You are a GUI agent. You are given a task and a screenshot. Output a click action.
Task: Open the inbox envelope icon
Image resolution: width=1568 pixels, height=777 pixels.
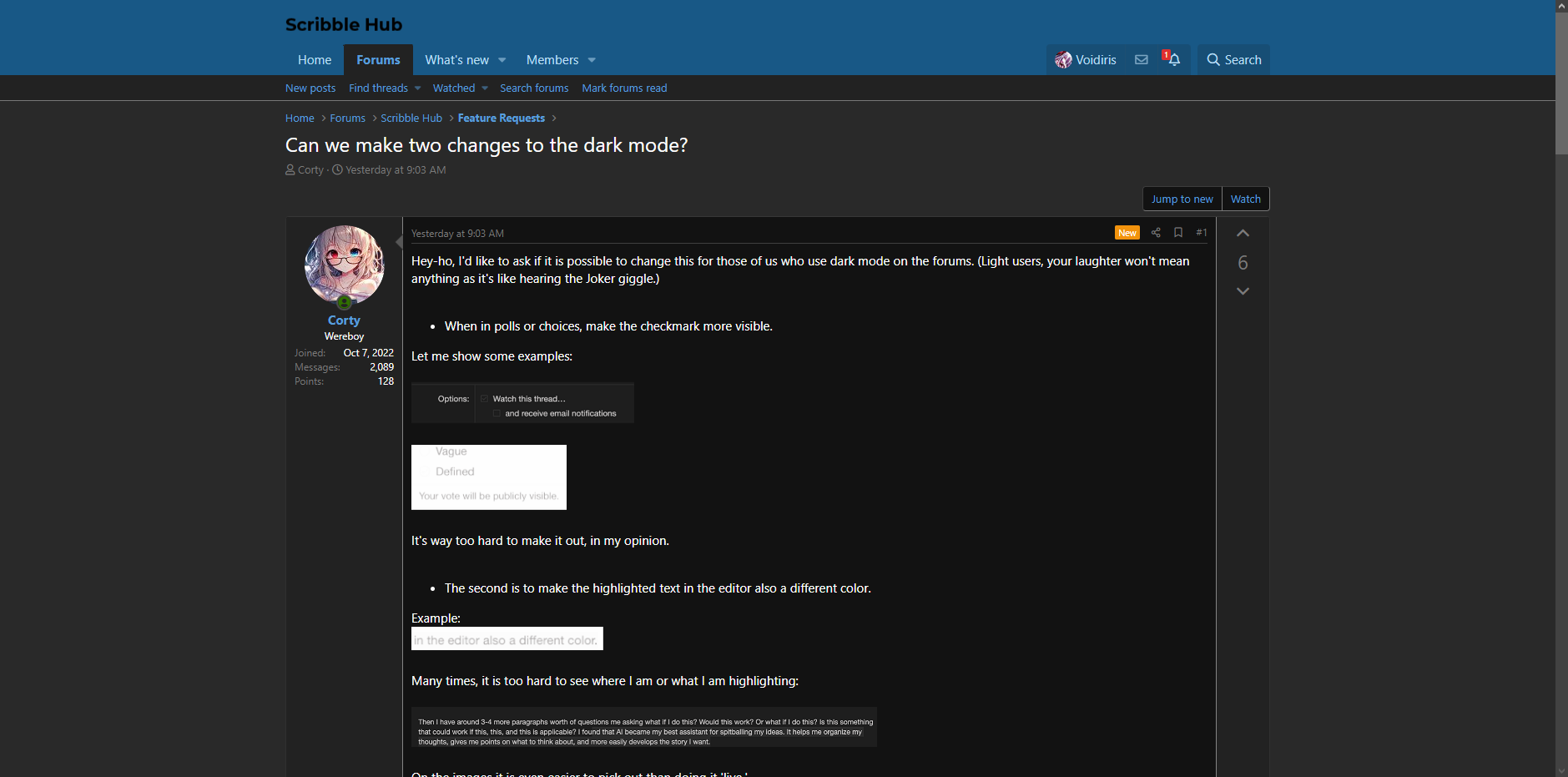tap(1141, 60)
